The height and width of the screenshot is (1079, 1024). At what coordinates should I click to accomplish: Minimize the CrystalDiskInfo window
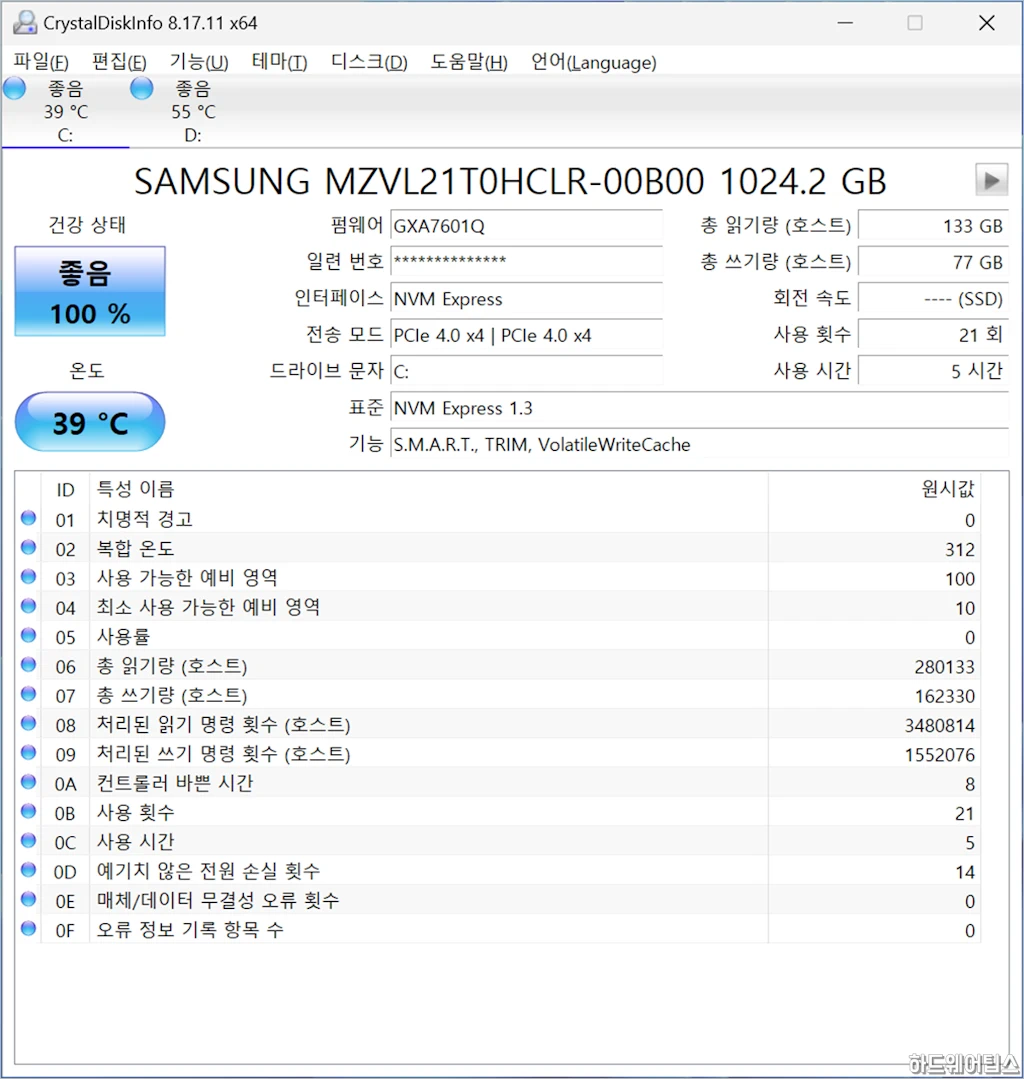click(845, 23)
